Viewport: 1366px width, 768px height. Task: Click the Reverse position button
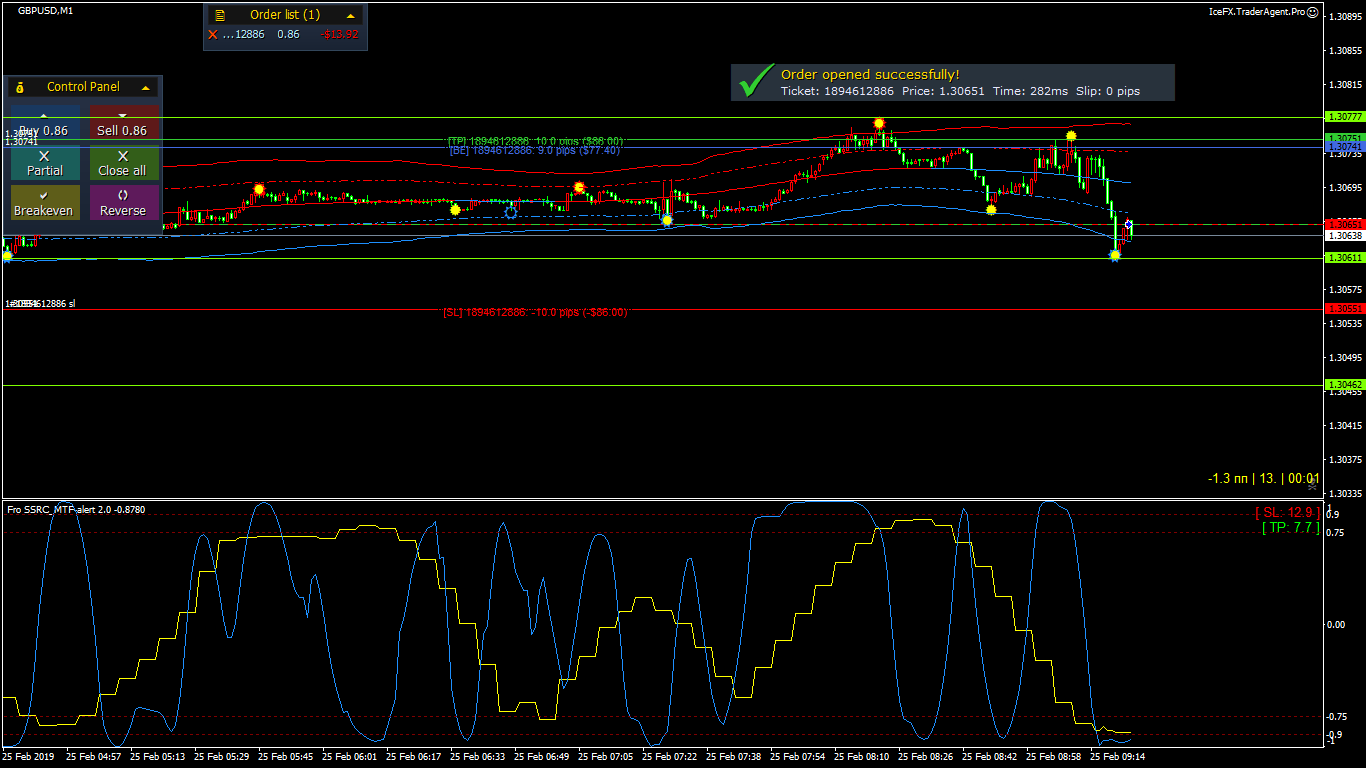(122, 203)
